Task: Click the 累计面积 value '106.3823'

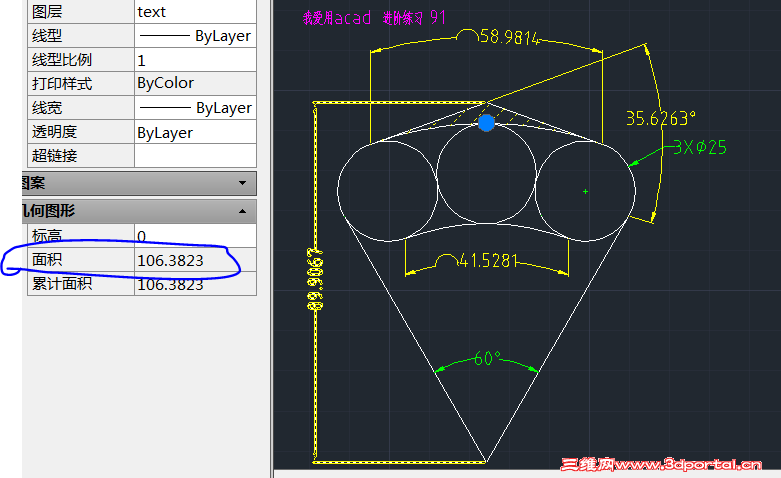Action: [170, 284]
